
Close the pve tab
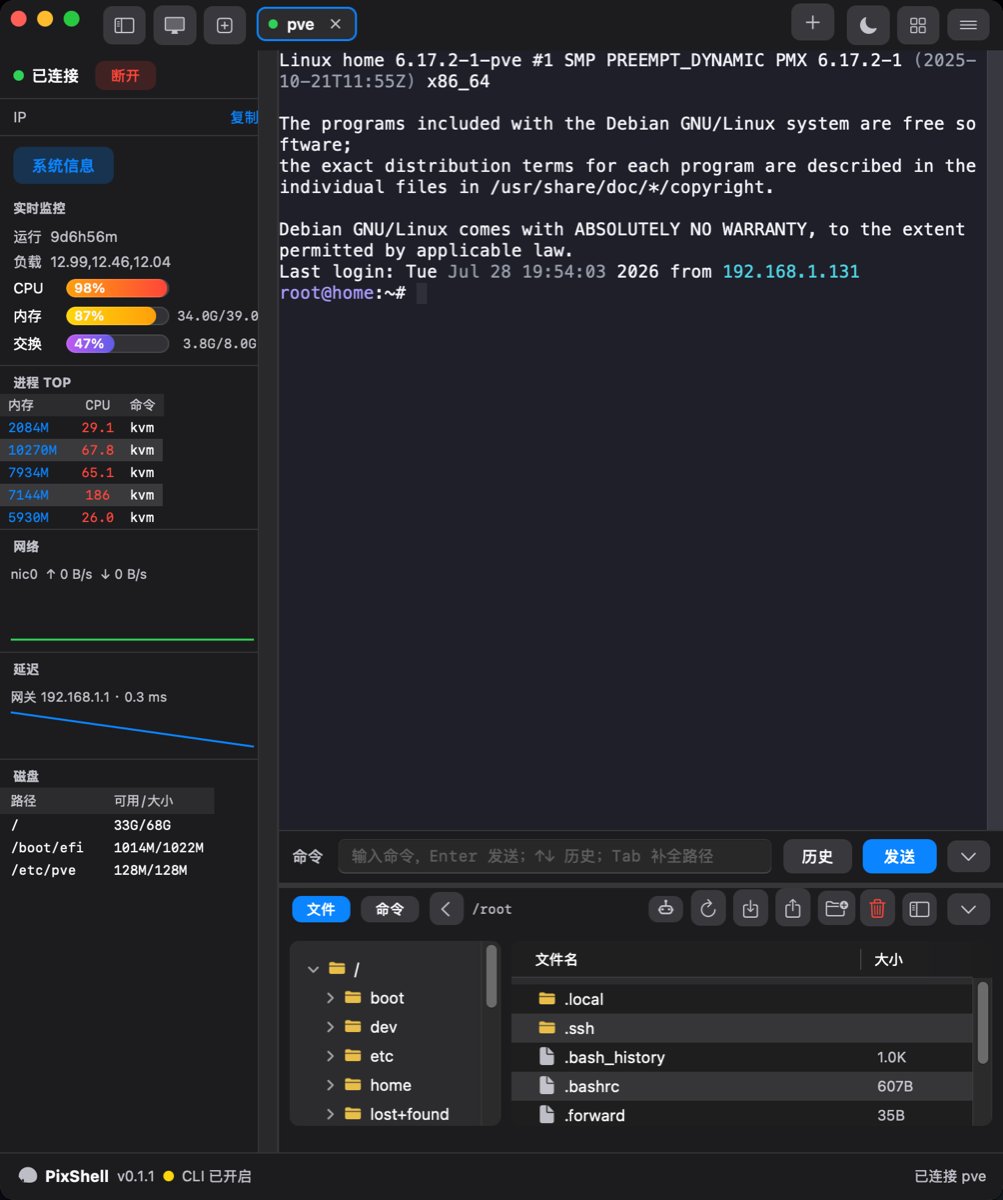coord(335,24)
